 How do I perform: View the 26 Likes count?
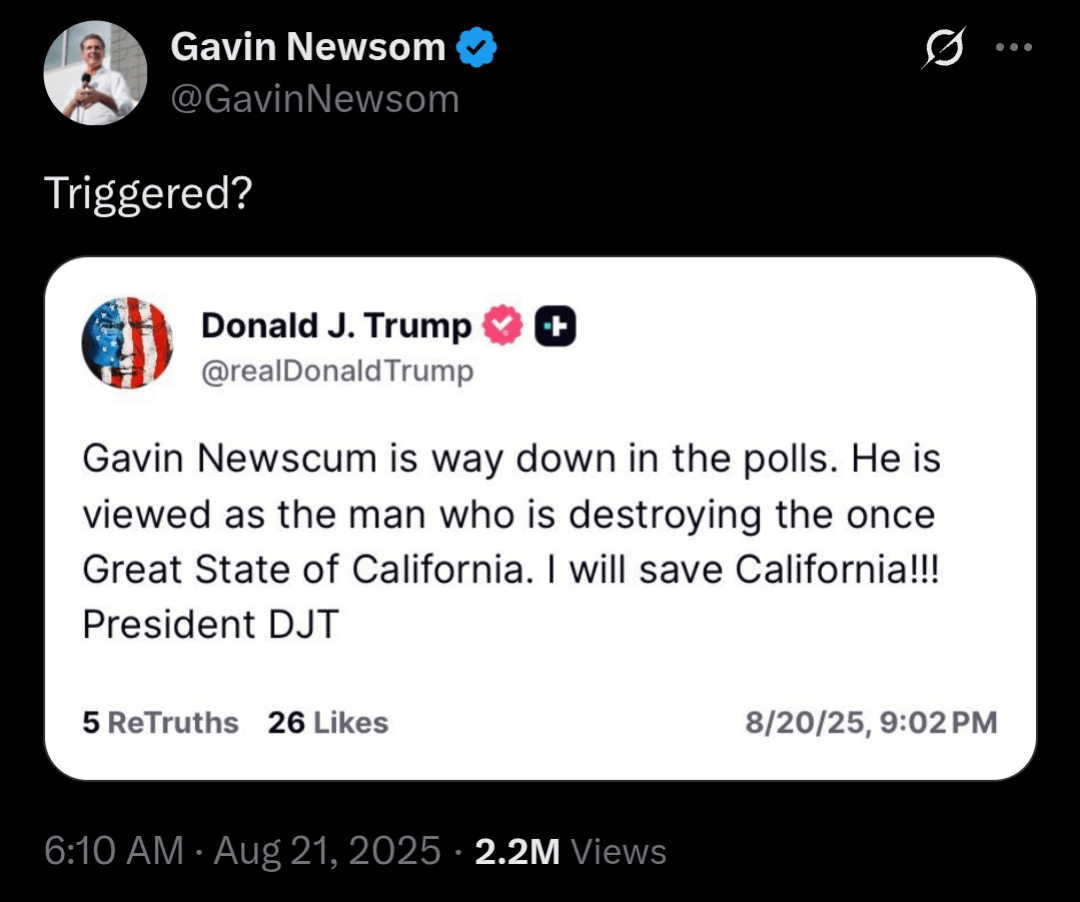pyautogui.click(x=328, y=723)
